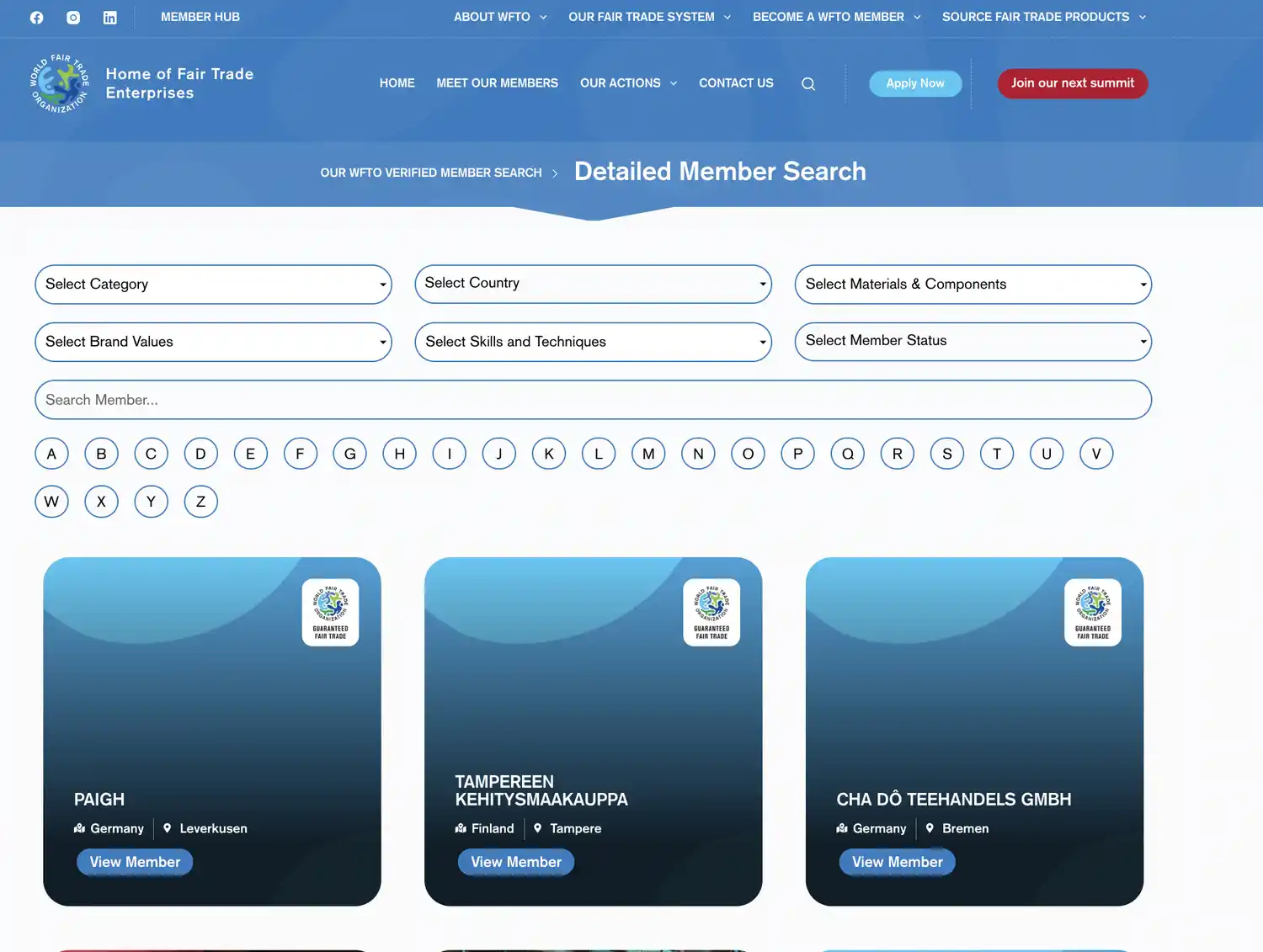Click the WFTO globe logo in header
The width and height of the screenshot is (1263, 952).
point(59,83)
